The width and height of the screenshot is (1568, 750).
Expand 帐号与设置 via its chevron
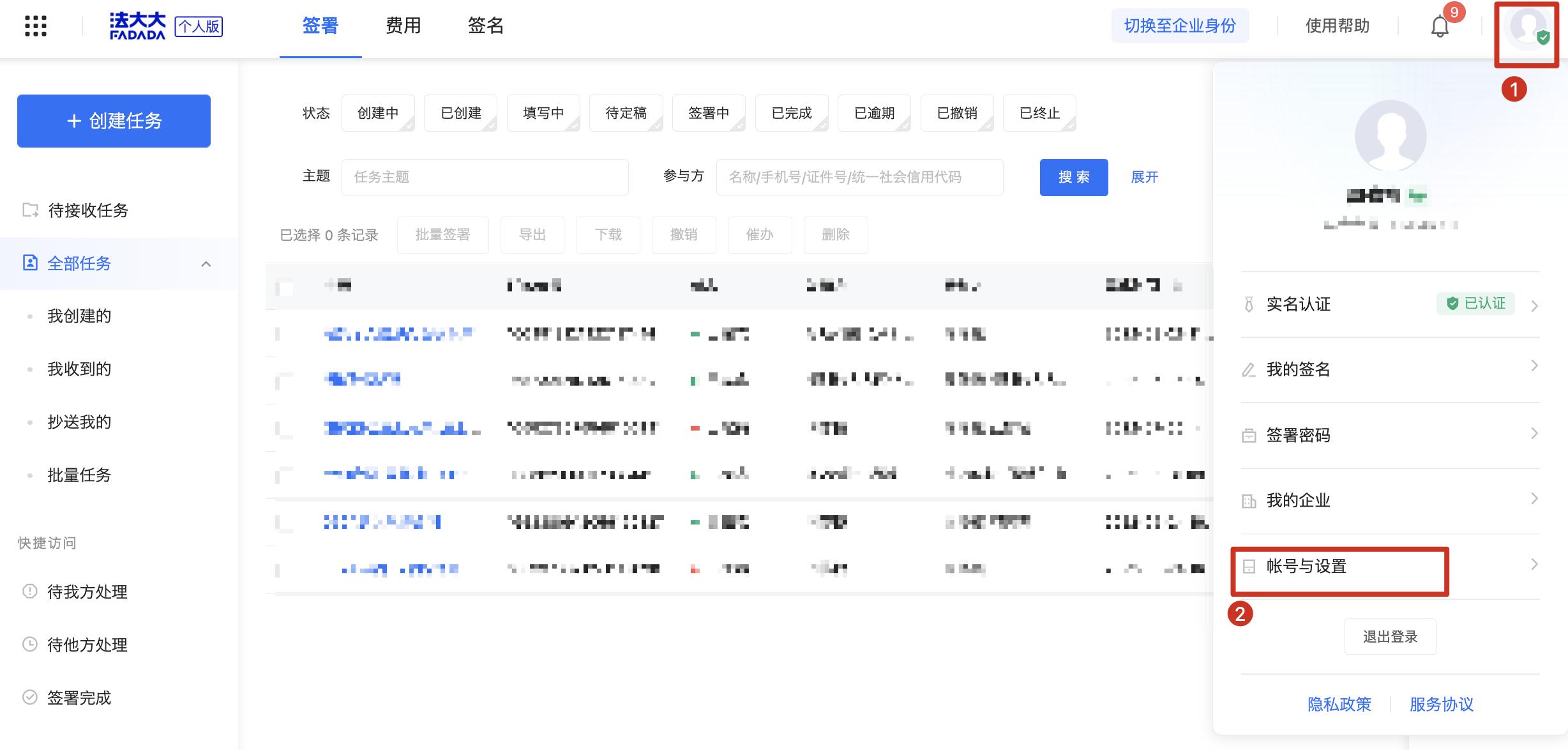pyautogui.click(x=1534, y=565)
